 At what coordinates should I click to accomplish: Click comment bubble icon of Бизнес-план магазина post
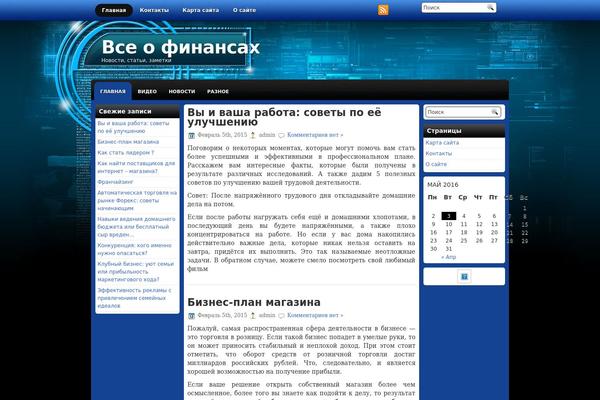coord(281,315)
